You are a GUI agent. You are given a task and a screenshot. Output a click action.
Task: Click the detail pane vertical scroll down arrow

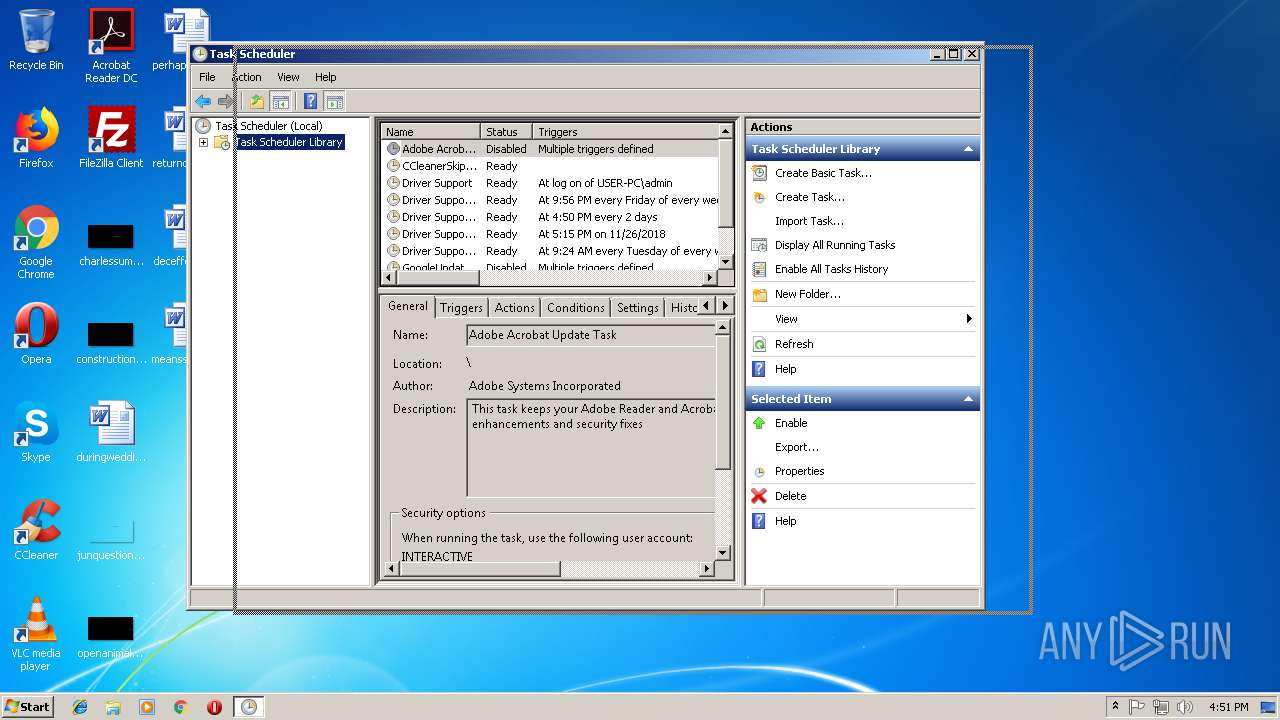coord(724,552)
